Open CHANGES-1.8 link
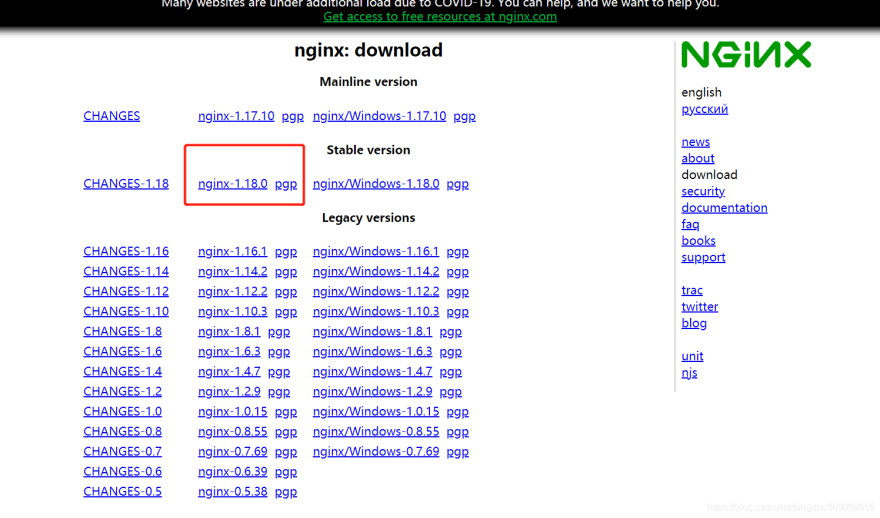The height and width of the screenshot is (518, 880). [122, 331]
